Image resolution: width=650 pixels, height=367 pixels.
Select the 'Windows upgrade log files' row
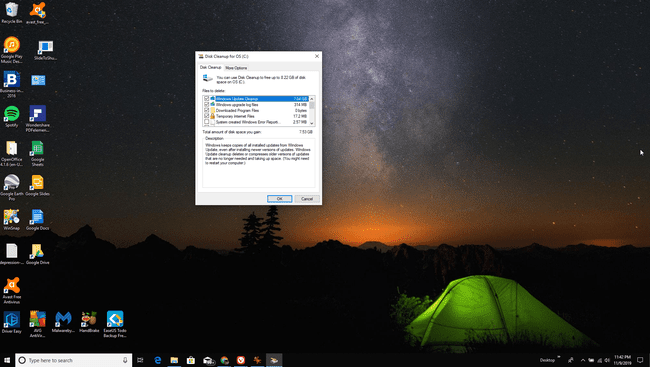(256, 105)
